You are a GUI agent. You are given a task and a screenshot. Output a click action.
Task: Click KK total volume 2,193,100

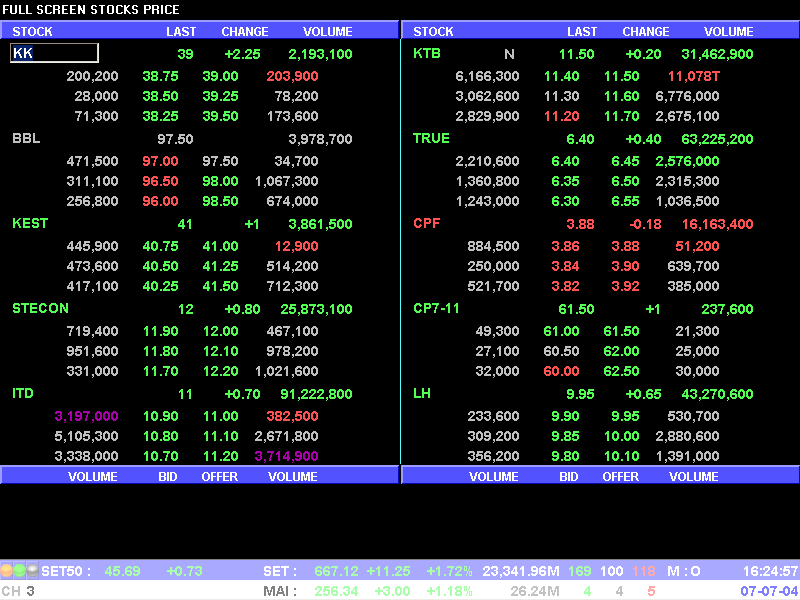tap(320, 54)
